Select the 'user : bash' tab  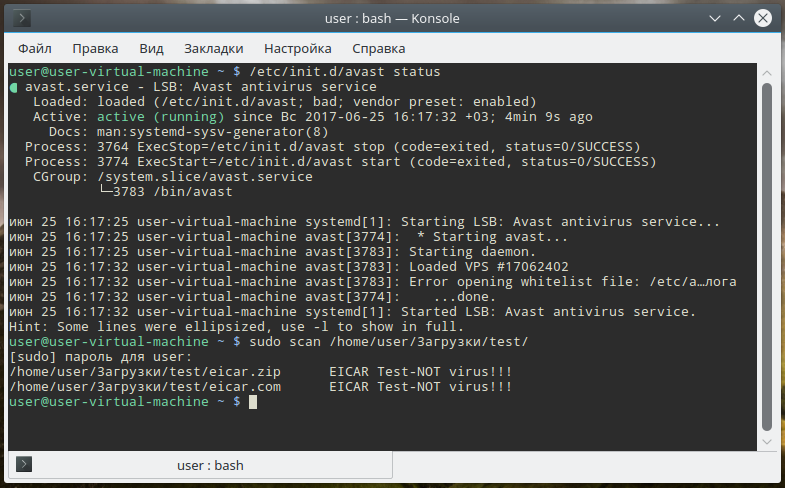200,465
